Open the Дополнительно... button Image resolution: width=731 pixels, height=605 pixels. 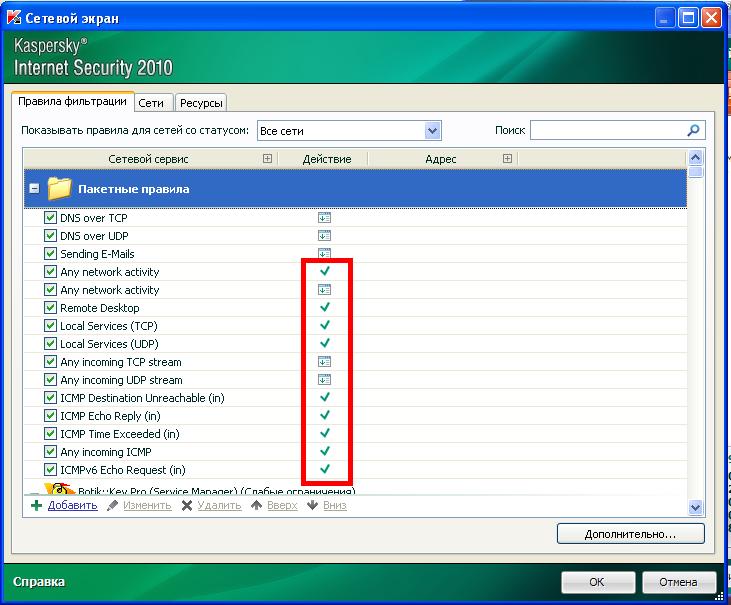(x=630, y=534)
